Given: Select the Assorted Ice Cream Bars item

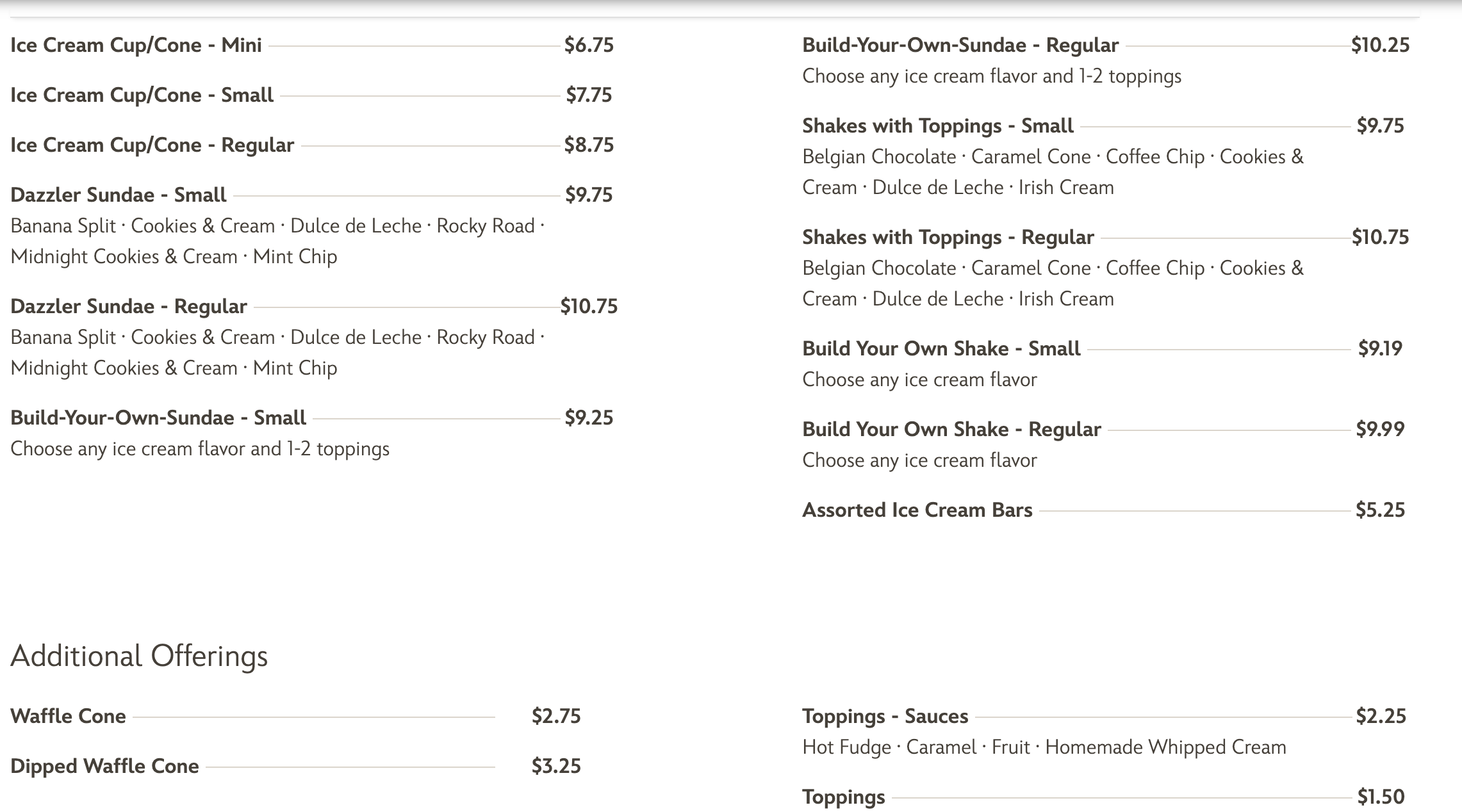Looking at the screenshot, I should tap(917, 510).
